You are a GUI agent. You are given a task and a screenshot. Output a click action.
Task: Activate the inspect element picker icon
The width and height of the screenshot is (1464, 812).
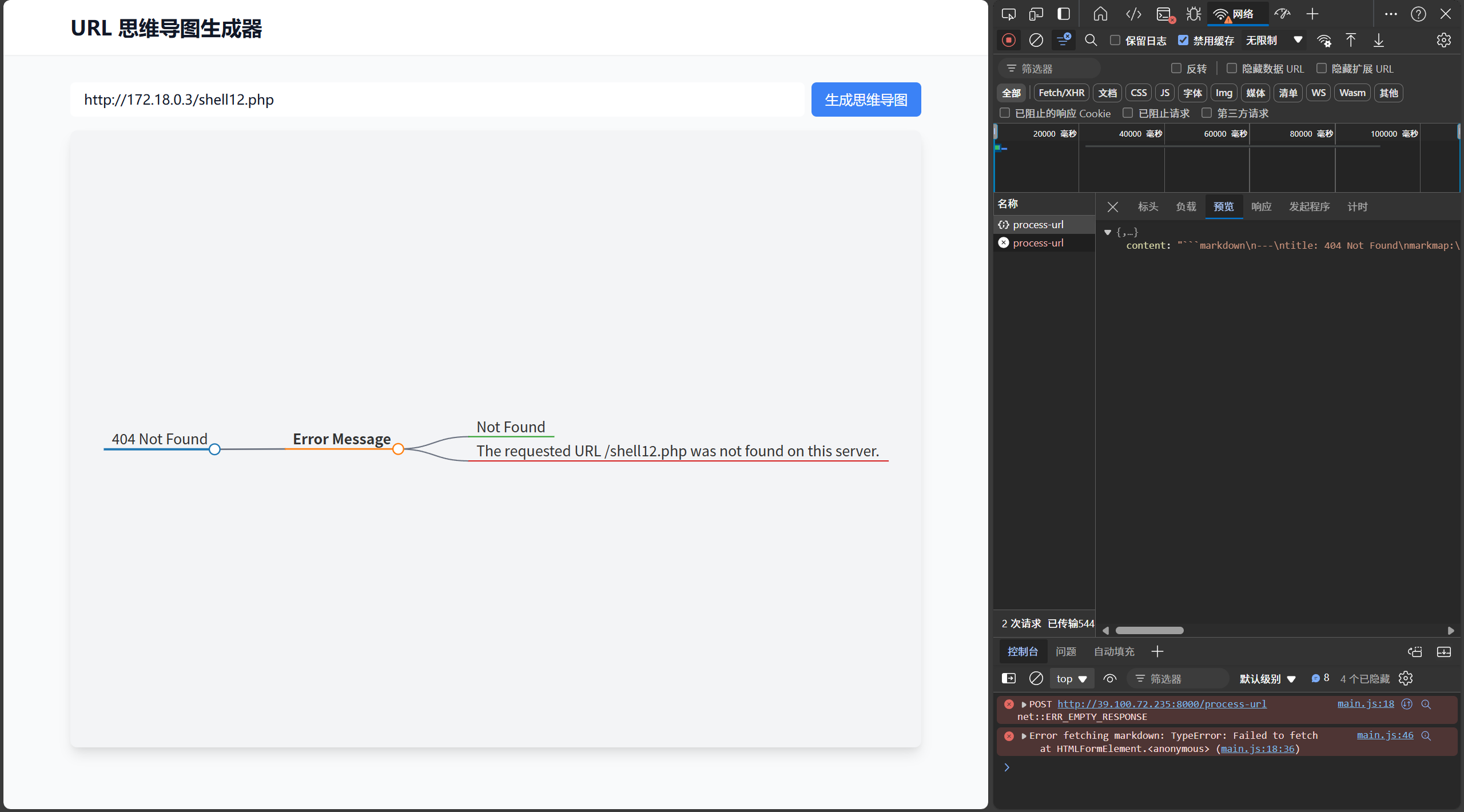click(1009, 14)
